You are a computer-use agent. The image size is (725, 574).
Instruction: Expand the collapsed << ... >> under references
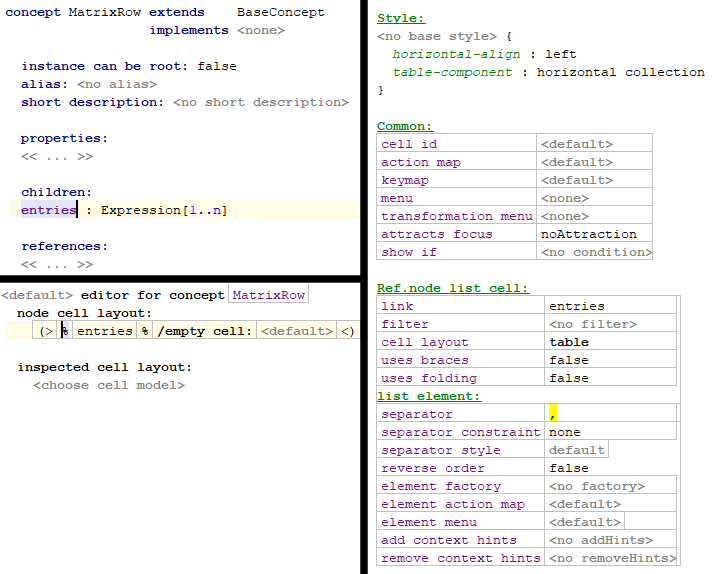tap(57, 264)
